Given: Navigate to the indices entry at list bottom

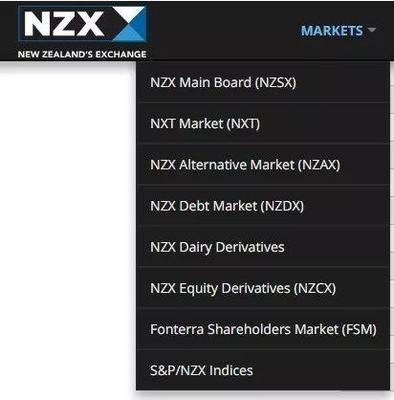Looking at the screenshot, I should (x=263, y=370).
